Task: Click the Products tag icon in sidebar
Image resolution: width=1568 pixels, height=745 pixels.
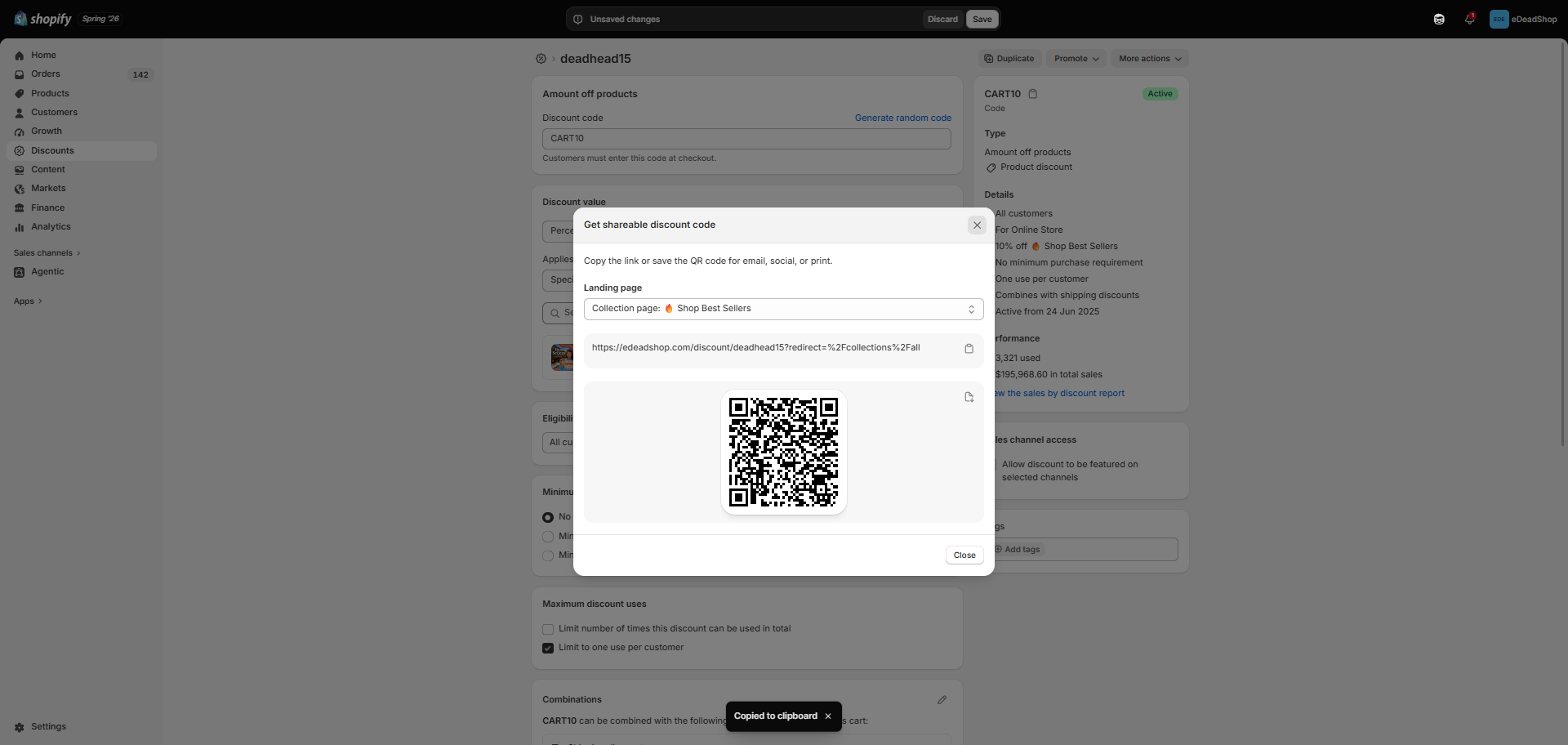Action: tap(20, 94)
